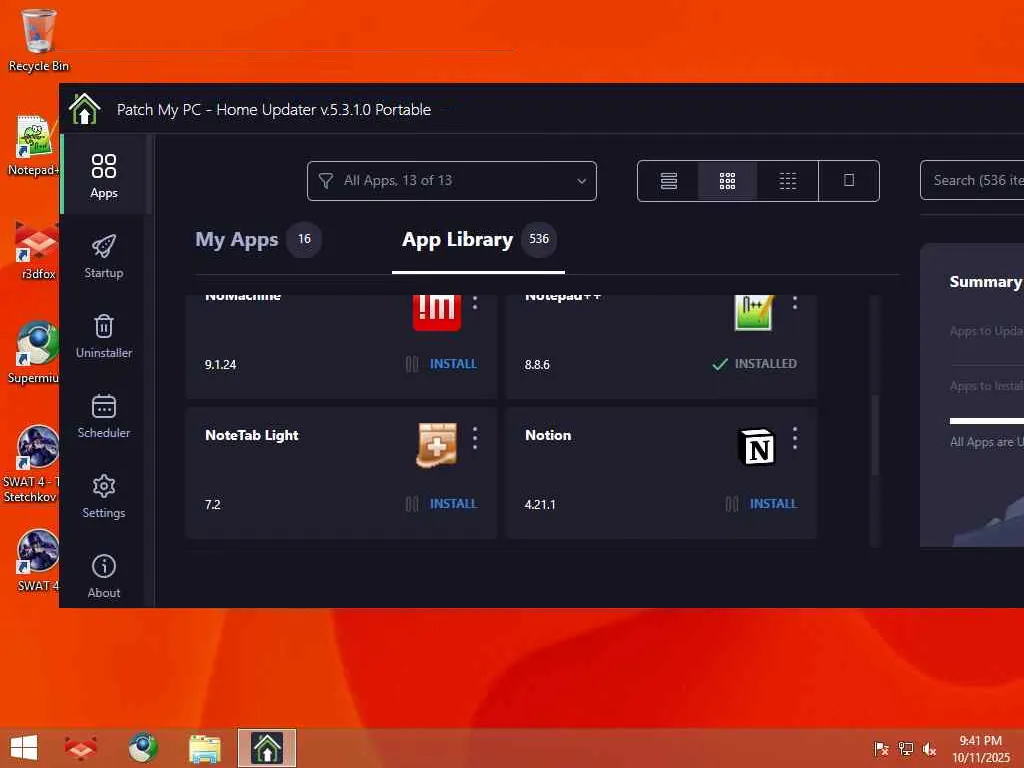
Task: Click the Notepad++ app icon in library
Action: (754, 312)
